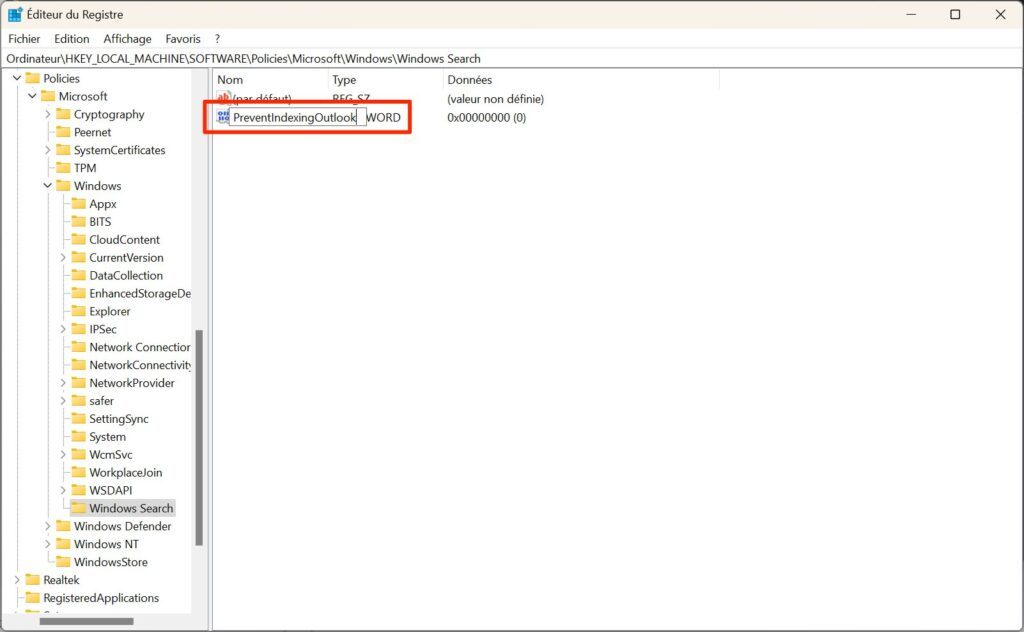Click the DWORD value icon for PreventIndexingOutlook
The height and width of the screenshot is (632, 1024).
(223, 117)
